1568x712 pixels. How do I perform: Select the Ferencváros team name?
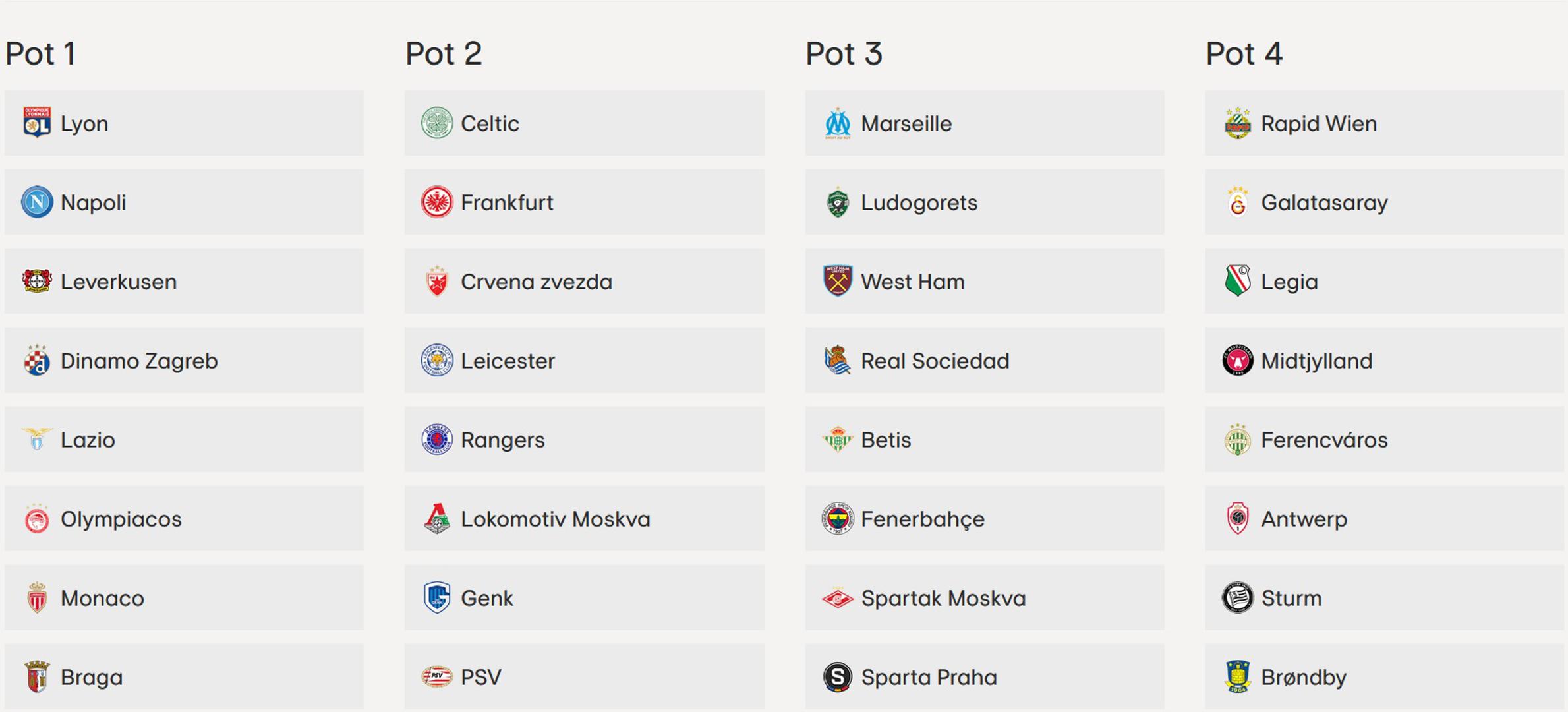point(1324,440)
